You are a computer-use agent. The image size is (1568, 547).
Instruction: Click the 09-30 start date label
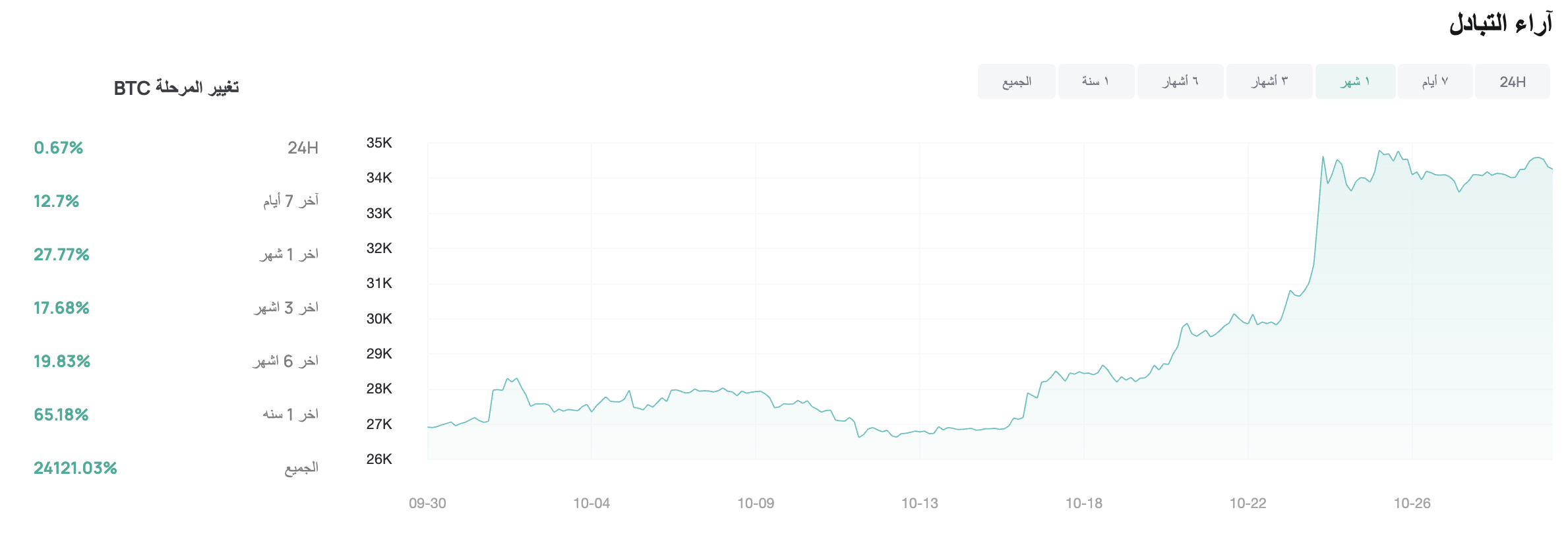(x=427, y=504)
